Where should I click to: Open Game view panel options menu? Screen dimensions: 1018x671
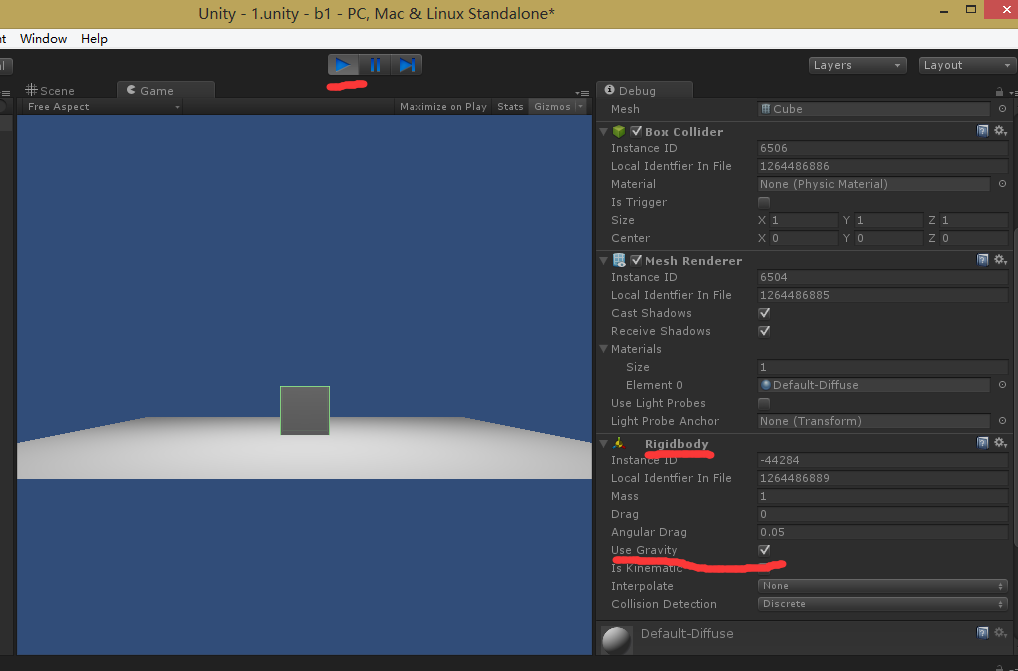pyautogui.click(x=582, y=93)
